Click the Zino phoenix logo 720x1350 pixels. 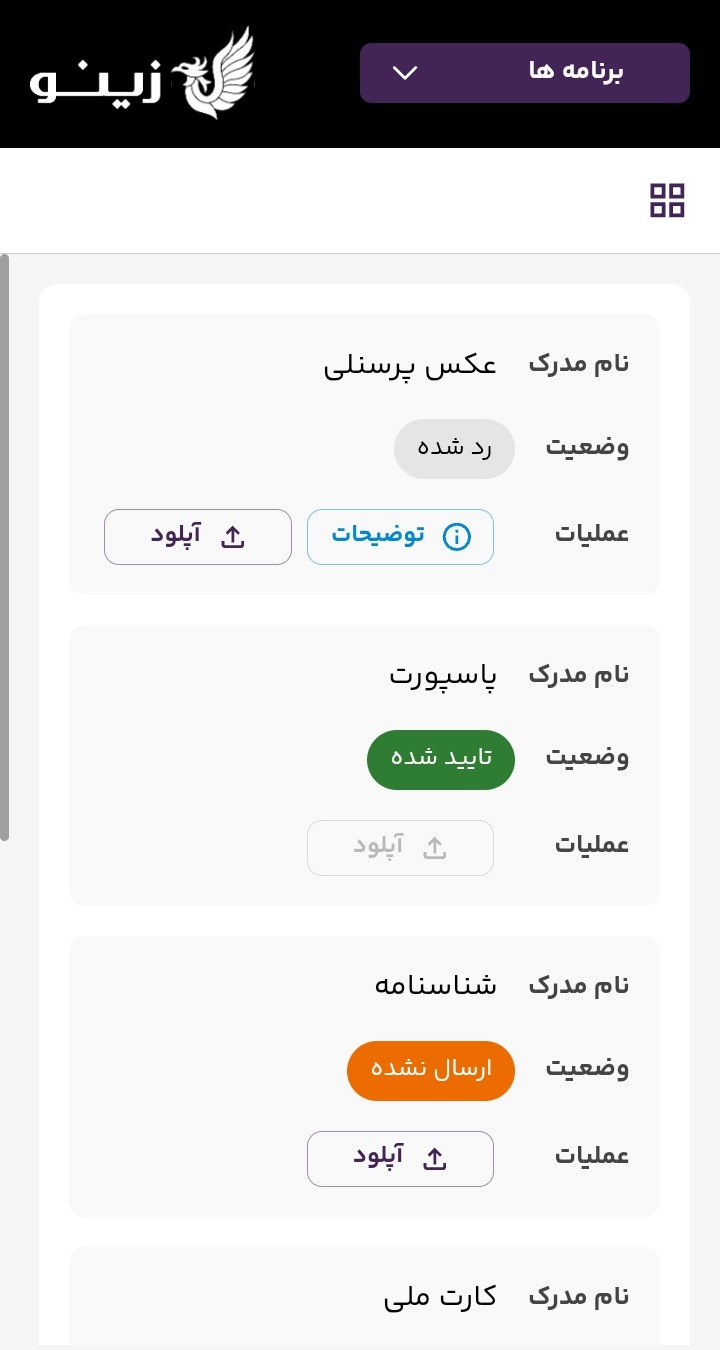[x=142, y=74]
